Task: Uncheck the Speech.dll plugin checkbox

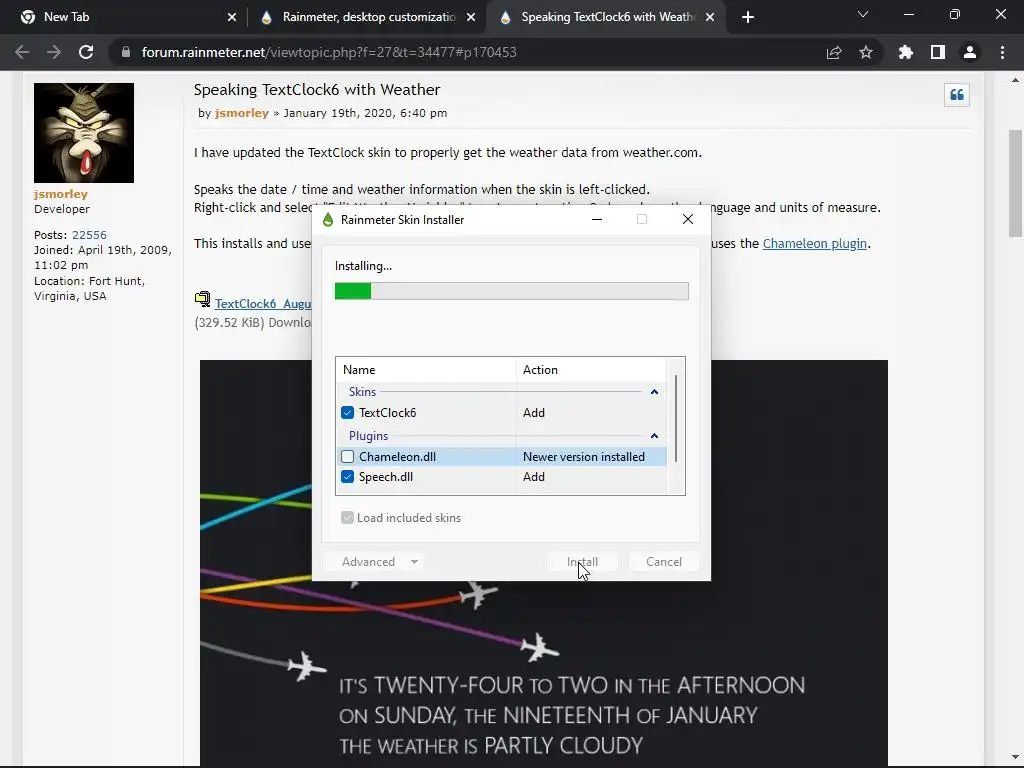Action: click(x=347, y=477)
